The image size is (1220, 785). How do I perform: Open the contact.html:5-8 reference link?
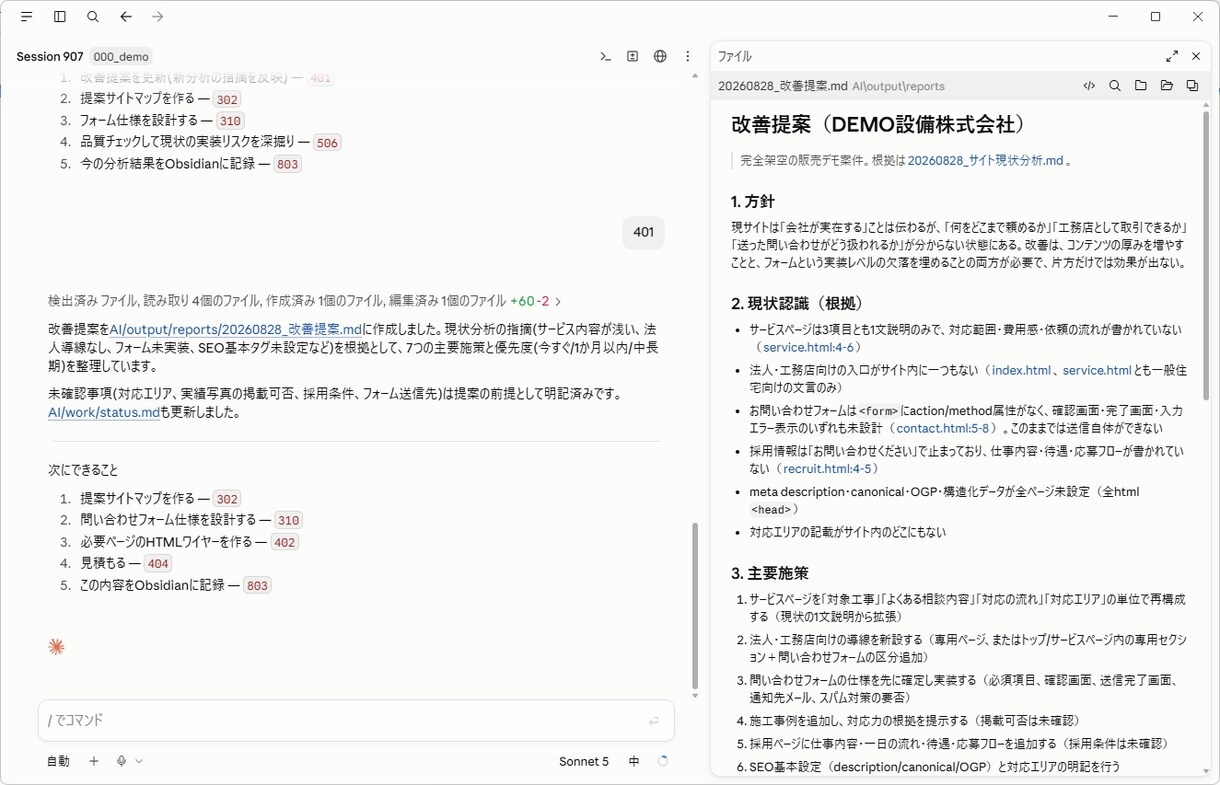(942, 428)
